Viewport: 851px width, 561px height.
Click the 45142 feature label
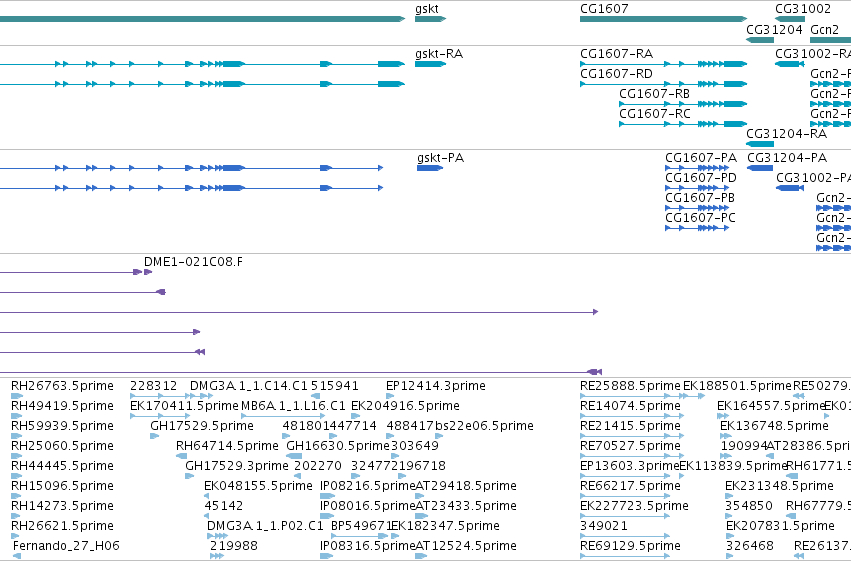(x=224, y=506)
